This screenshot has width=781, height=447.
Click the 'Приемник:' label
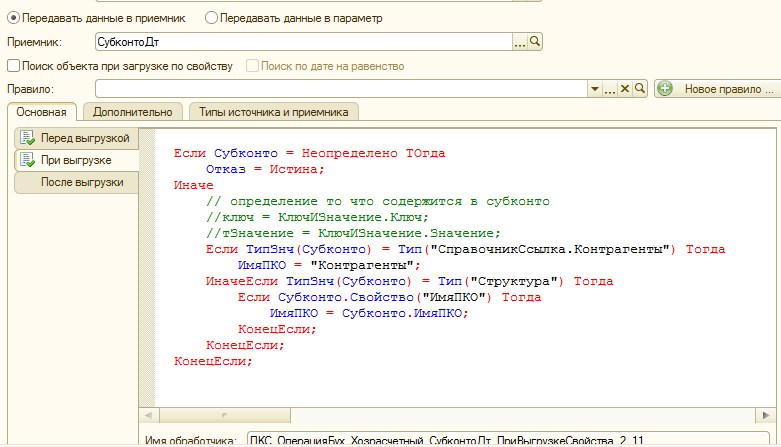[34, 42]
